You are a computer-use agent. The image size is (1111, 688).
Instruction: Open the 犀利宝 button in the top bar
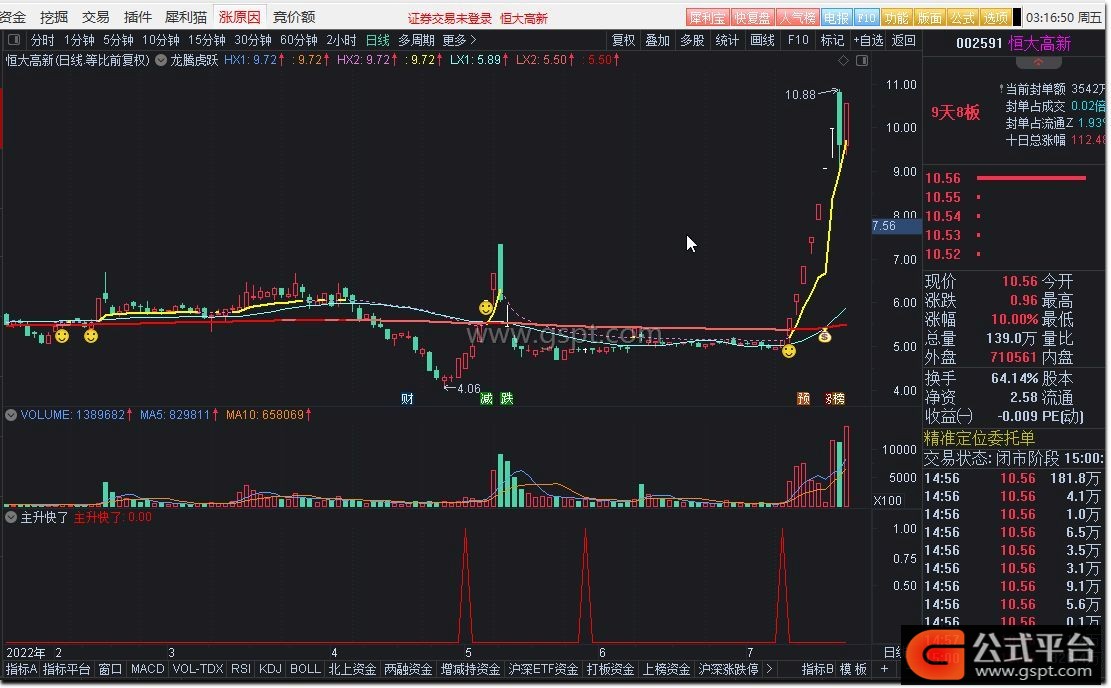click(707, 18)
